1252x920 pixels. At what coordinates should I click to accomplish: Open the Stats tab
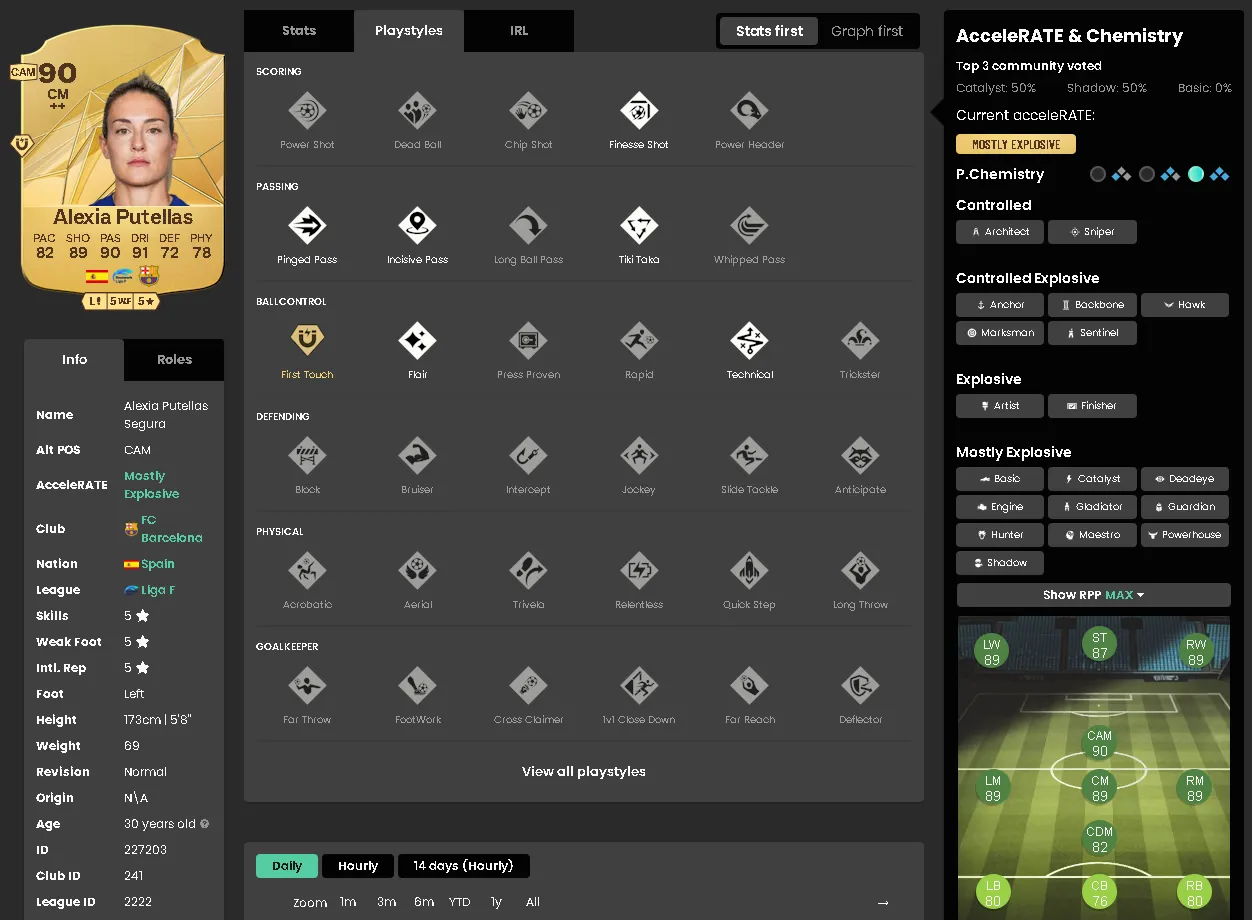point(299,31)
